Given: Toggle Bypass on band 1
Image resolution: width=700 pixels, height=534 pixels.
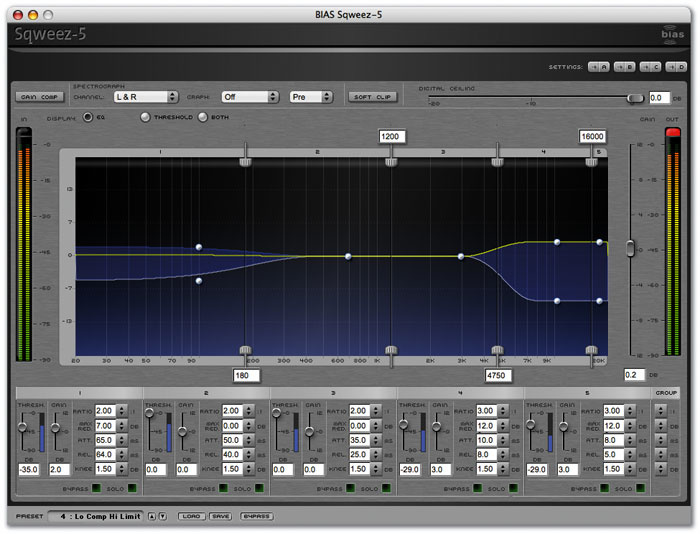Looking at the screenshot, I should point(96,488).
